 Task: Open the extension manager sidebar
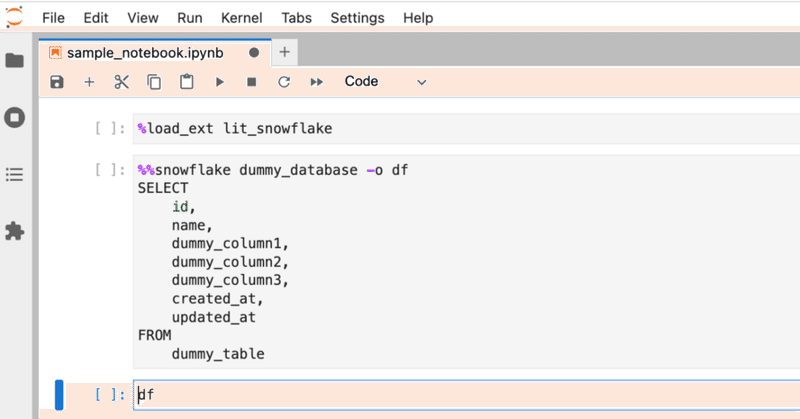tap(15, 231)
